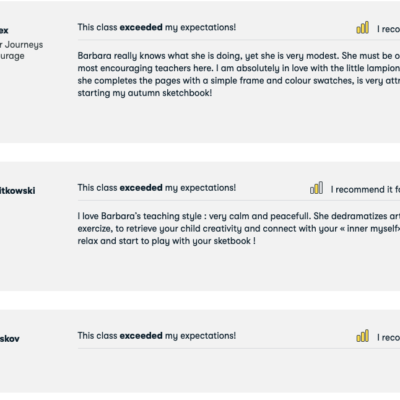
Task: Open the reviewer profile ending in "itkowski"
Action: (x=17, y=191)
